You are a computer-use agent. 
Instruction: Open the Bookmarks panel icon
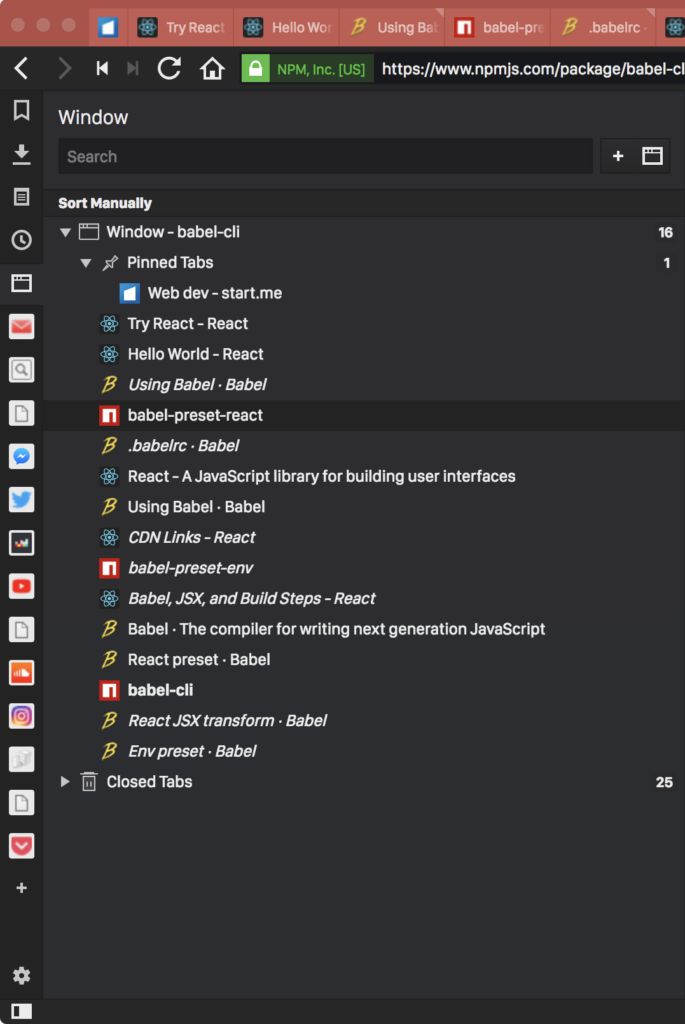(22, 110)
